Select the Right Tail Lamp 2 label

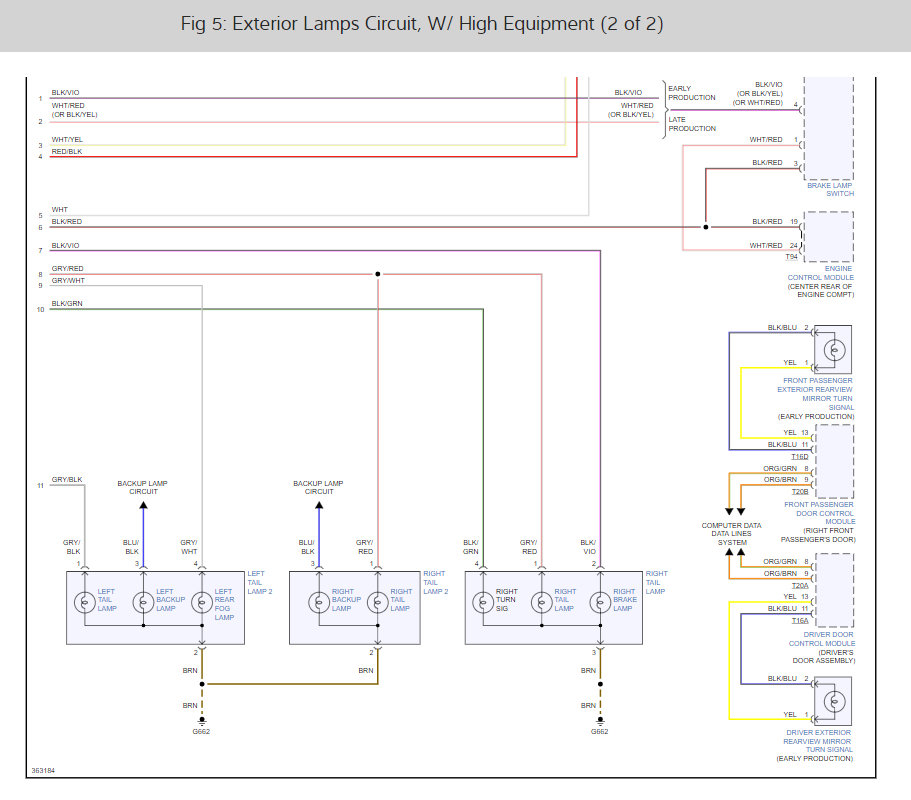coord(435,582)
